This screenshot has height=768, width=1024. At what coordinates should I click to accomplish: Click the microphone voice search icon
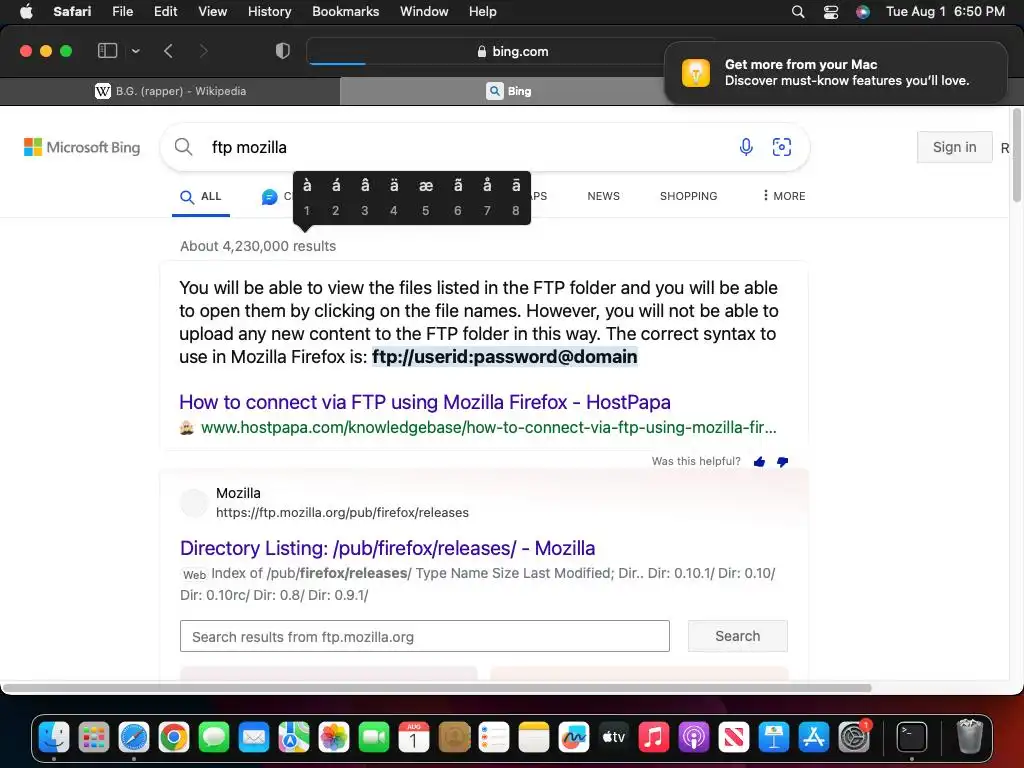[746, 147]
